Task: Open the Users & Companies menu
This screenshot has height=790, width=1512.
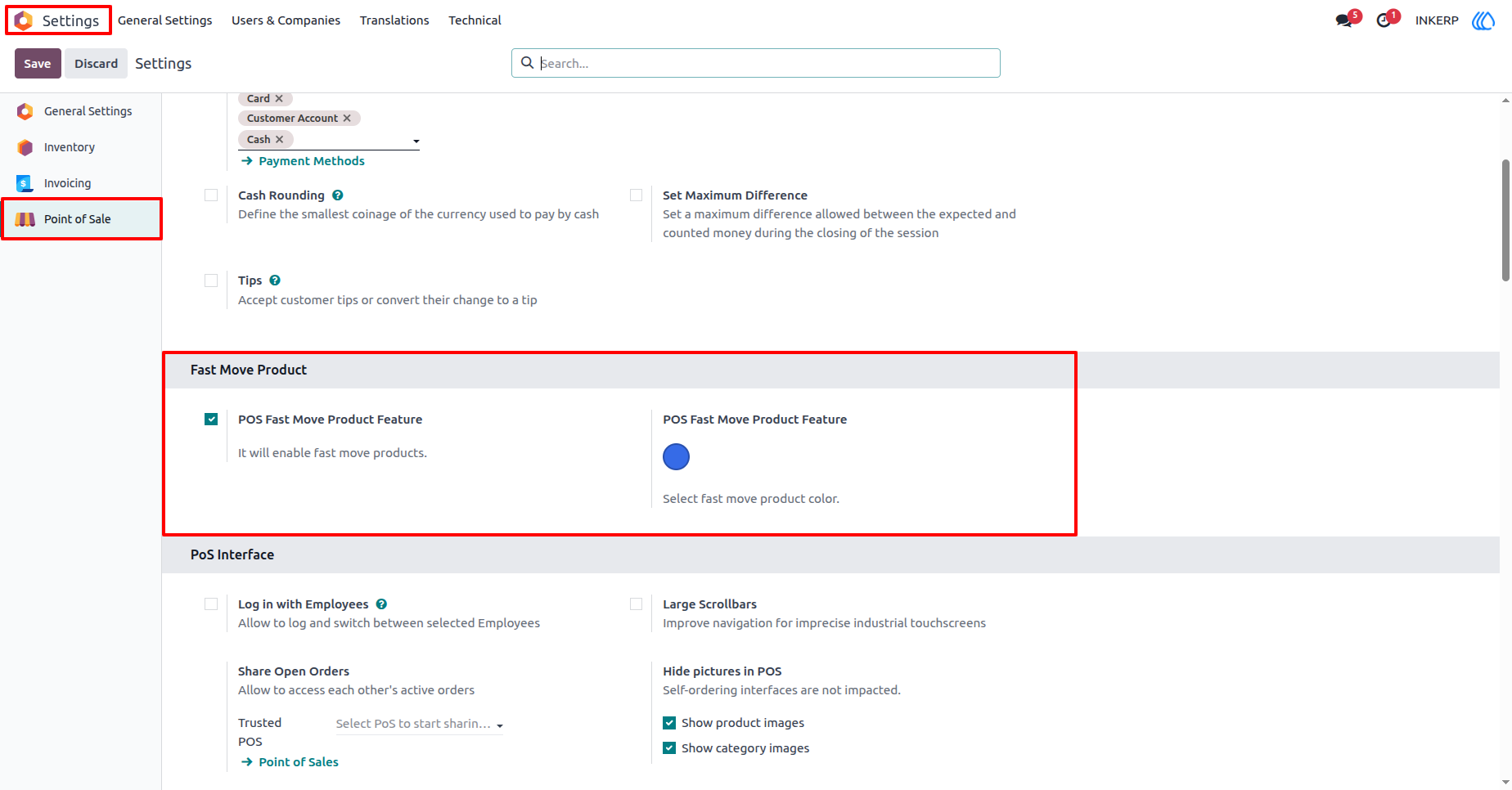Action: 286,20
